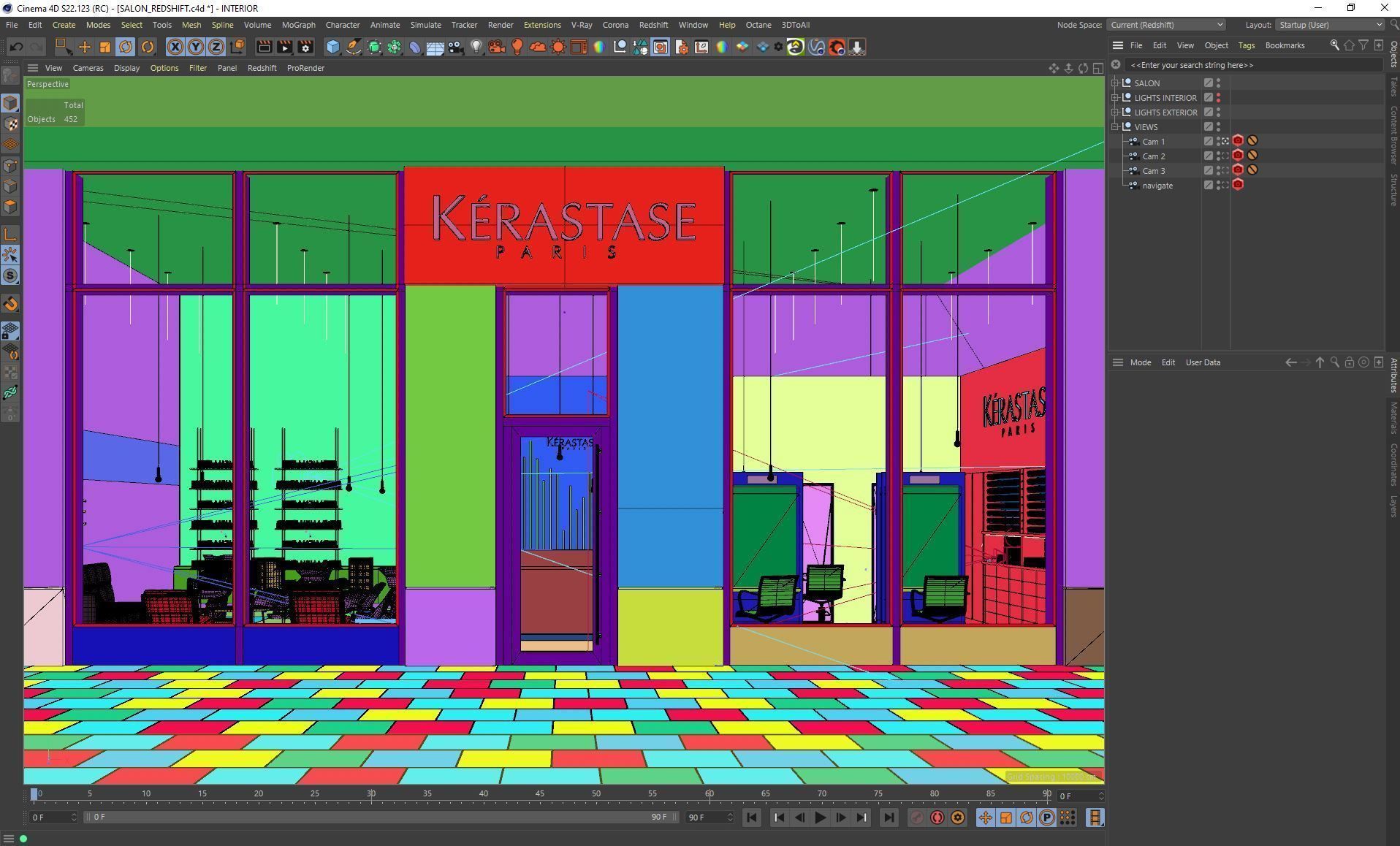Open Attributes User Data menu

click(1203, 362)
